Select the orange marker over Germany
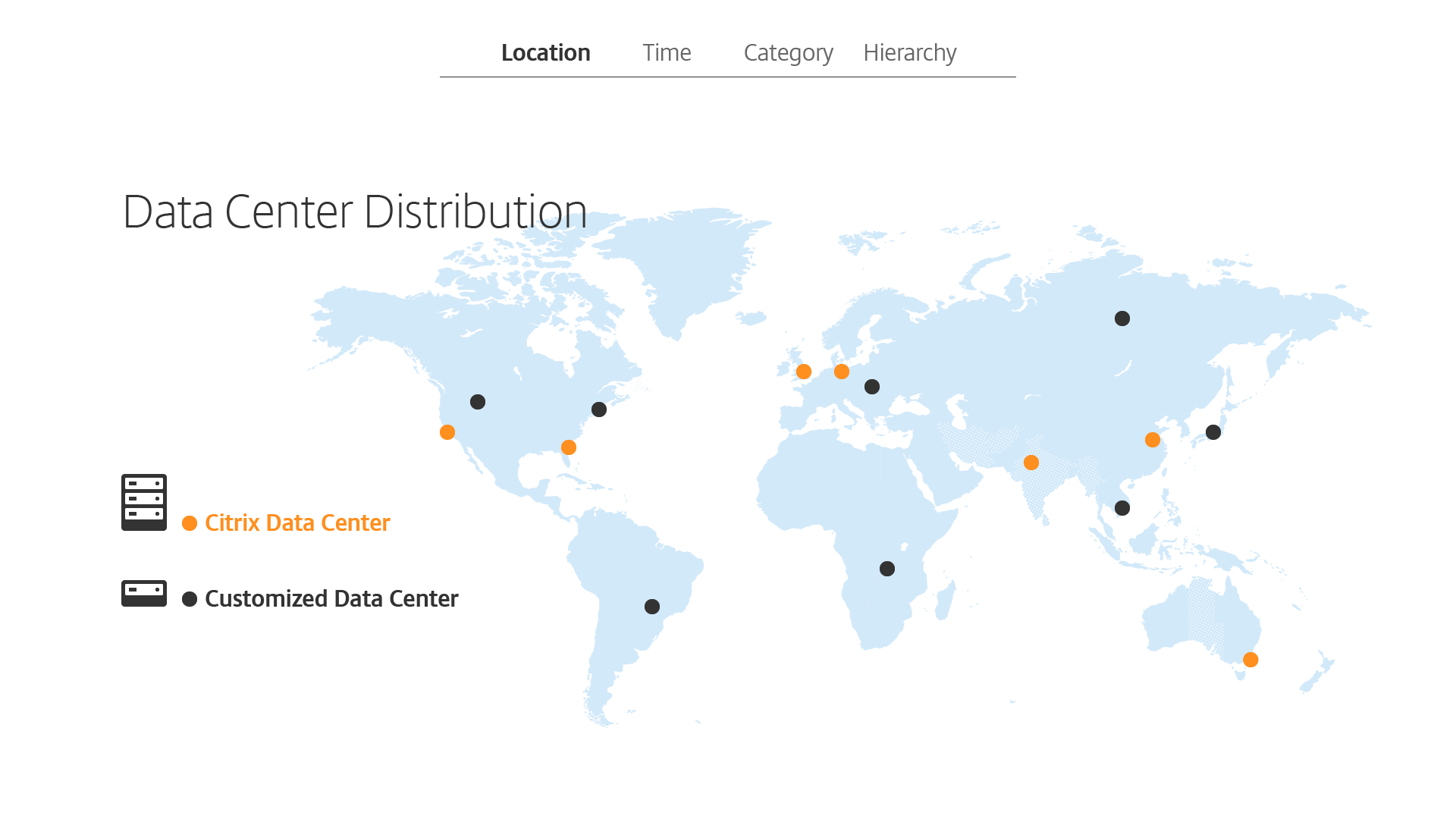The image size is (1456, 819). [842, 372]
